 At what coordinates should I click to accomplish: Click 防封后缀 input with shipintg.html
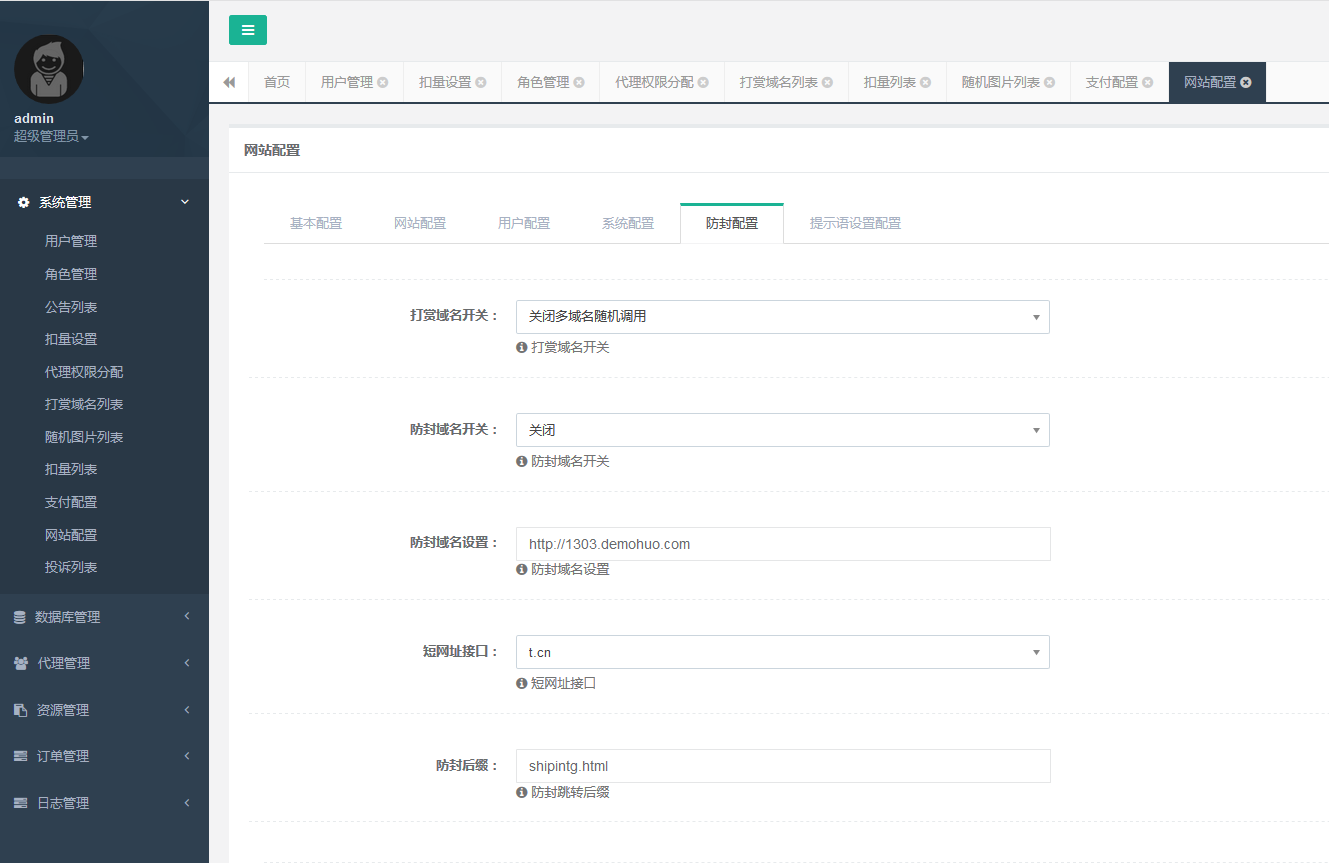tap(783, 766)
